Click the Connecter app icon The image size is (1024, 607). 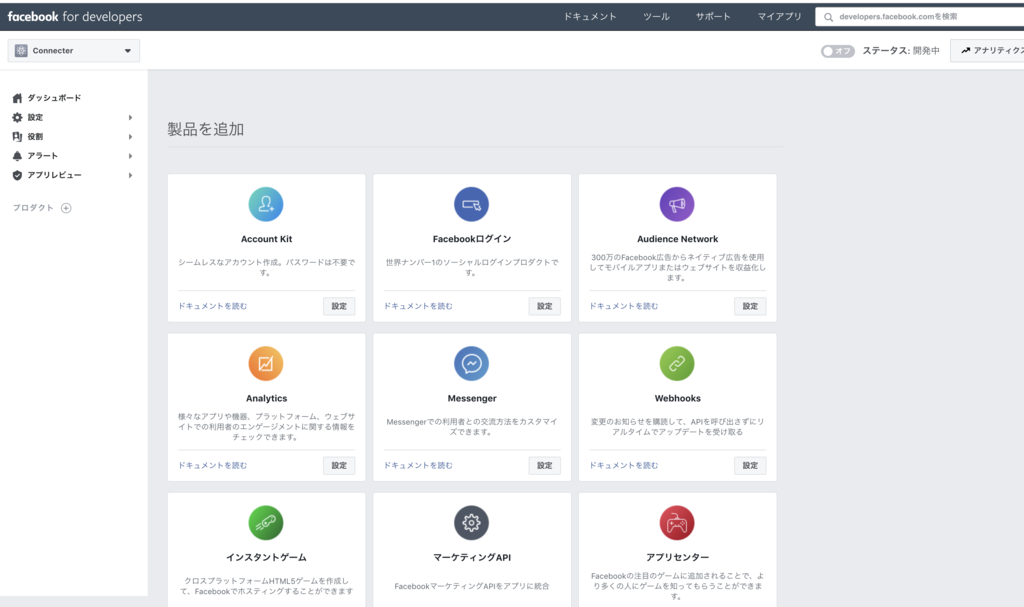tap(21, 50)
